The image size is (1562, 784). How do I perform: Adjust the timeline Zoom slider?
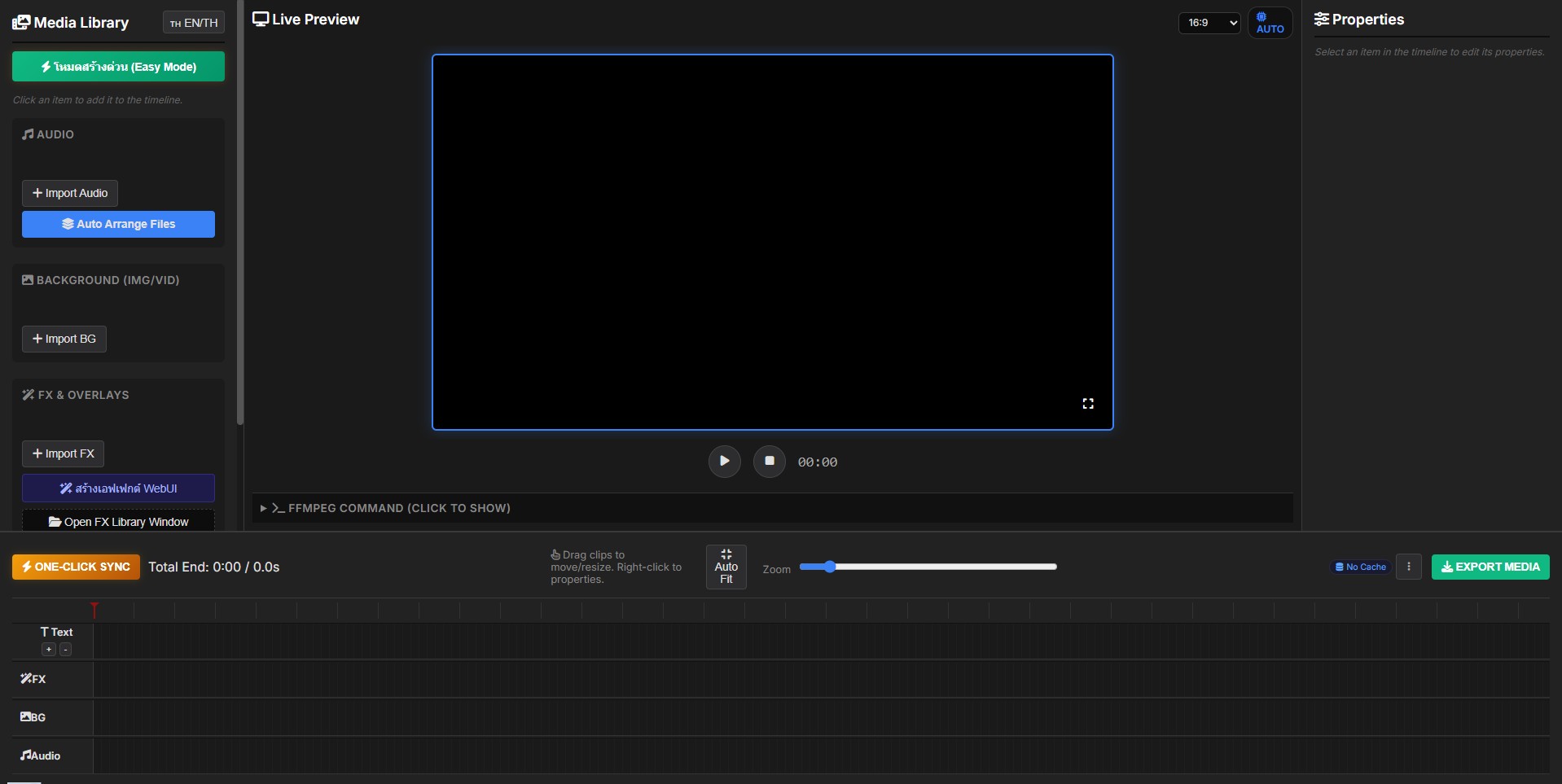pyautogui.click(x=830, y=567)
